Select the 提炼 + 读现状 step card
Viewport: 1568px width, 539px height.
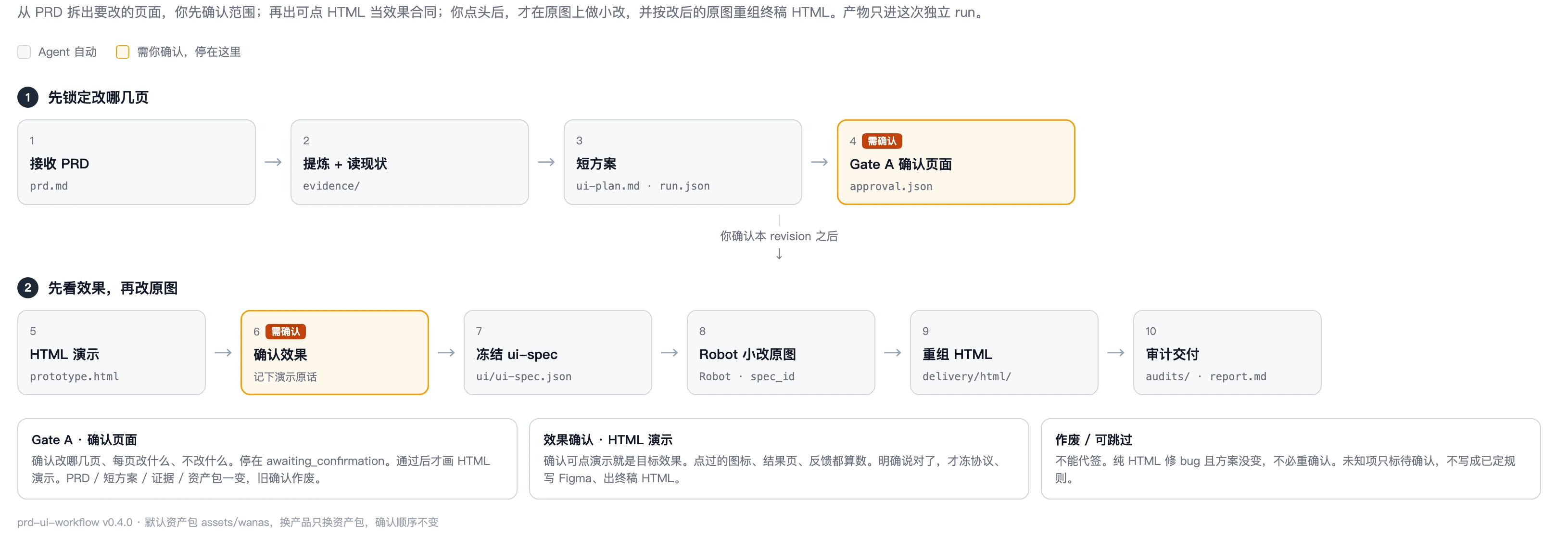tap(410, 162)
